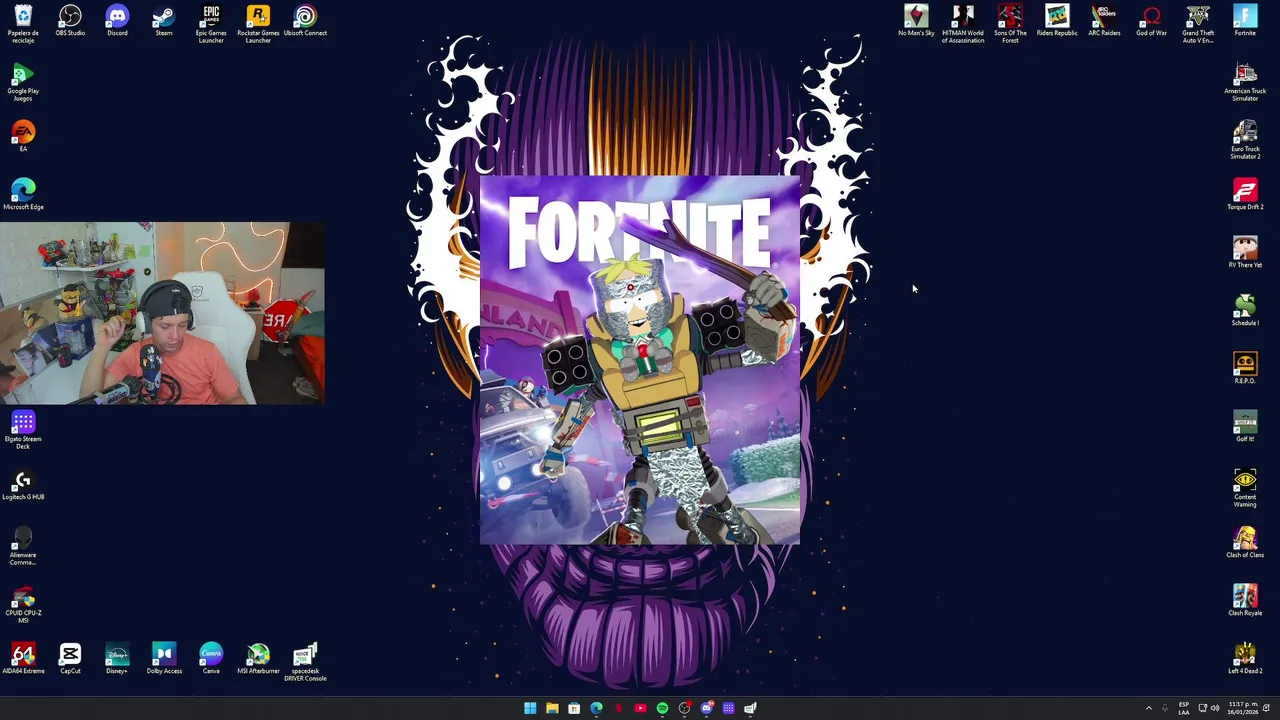Open the Canva desktop shortcut
The width and height of the screenshot is (1280, 720).
(x=211, y=658)
